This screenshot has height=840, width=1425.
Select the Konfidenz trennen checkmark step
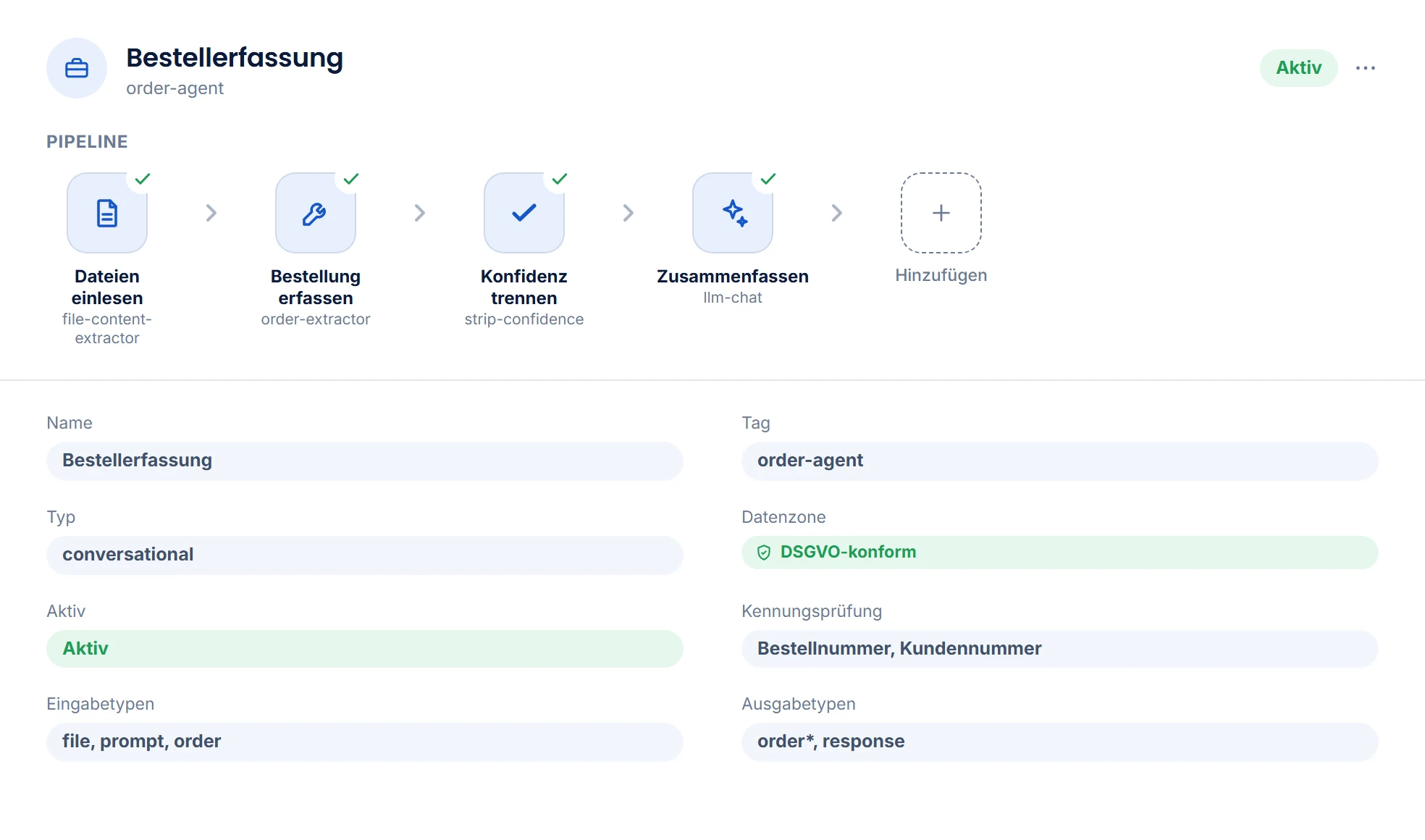[x=524, y=213]
